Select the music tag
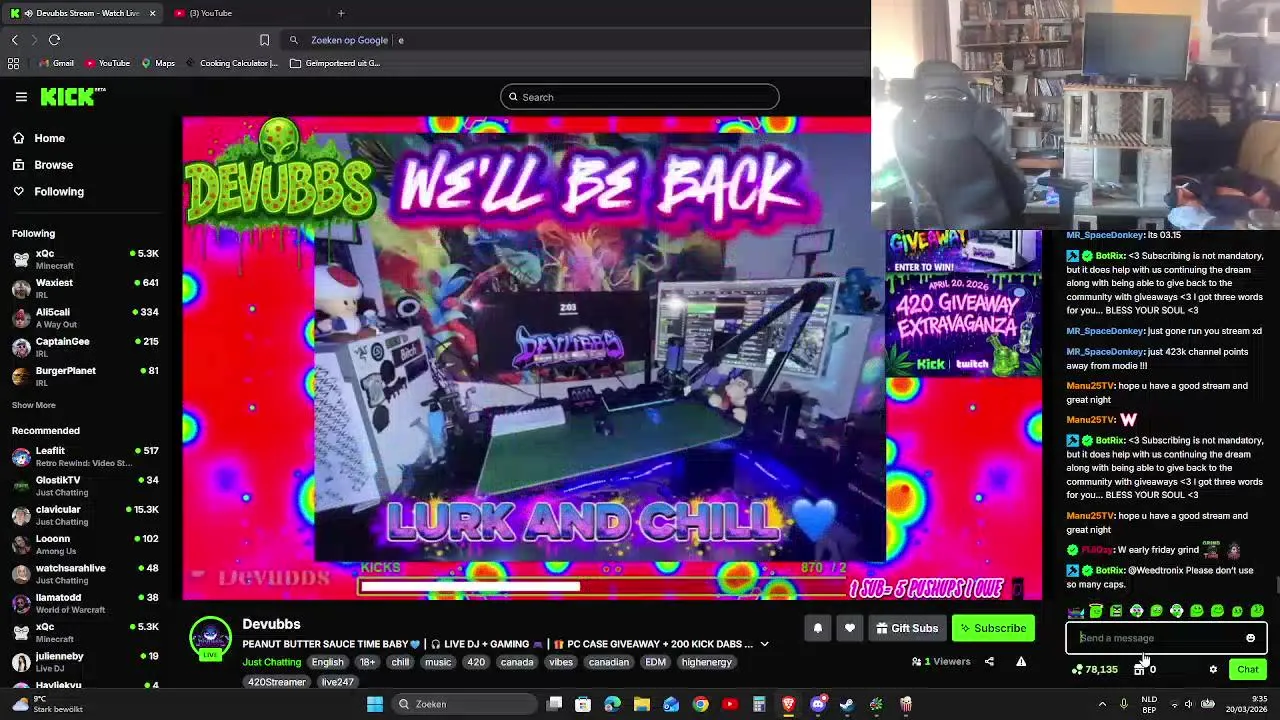The image size is (1280, 720). 438,662
